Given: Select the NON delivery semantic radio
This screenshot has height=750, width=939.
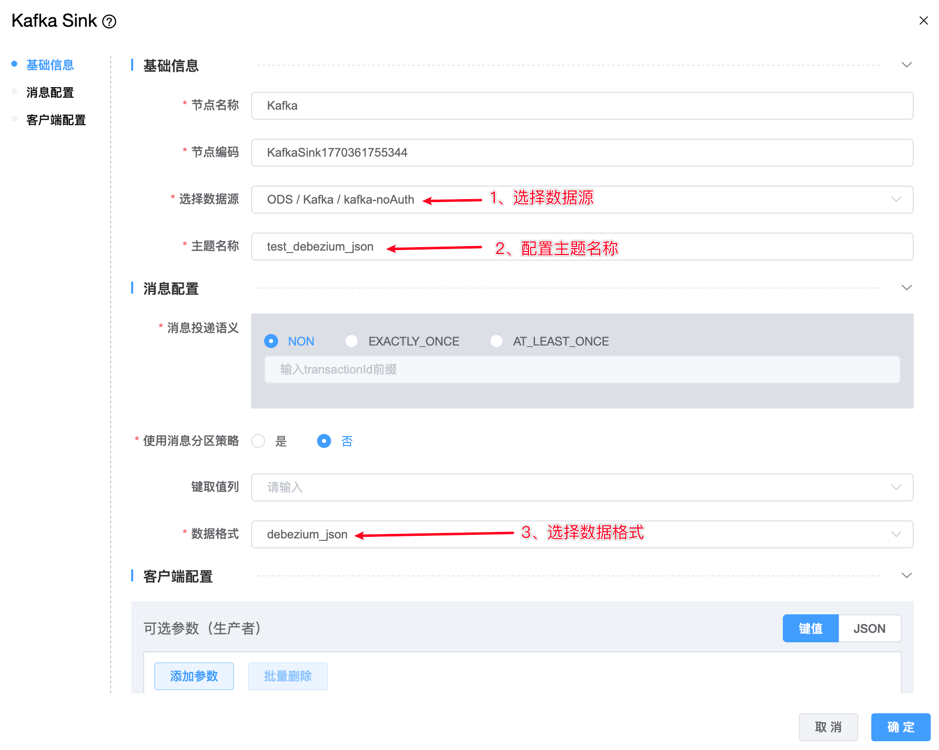Looking at the screenshot, I should coord(271,341).
